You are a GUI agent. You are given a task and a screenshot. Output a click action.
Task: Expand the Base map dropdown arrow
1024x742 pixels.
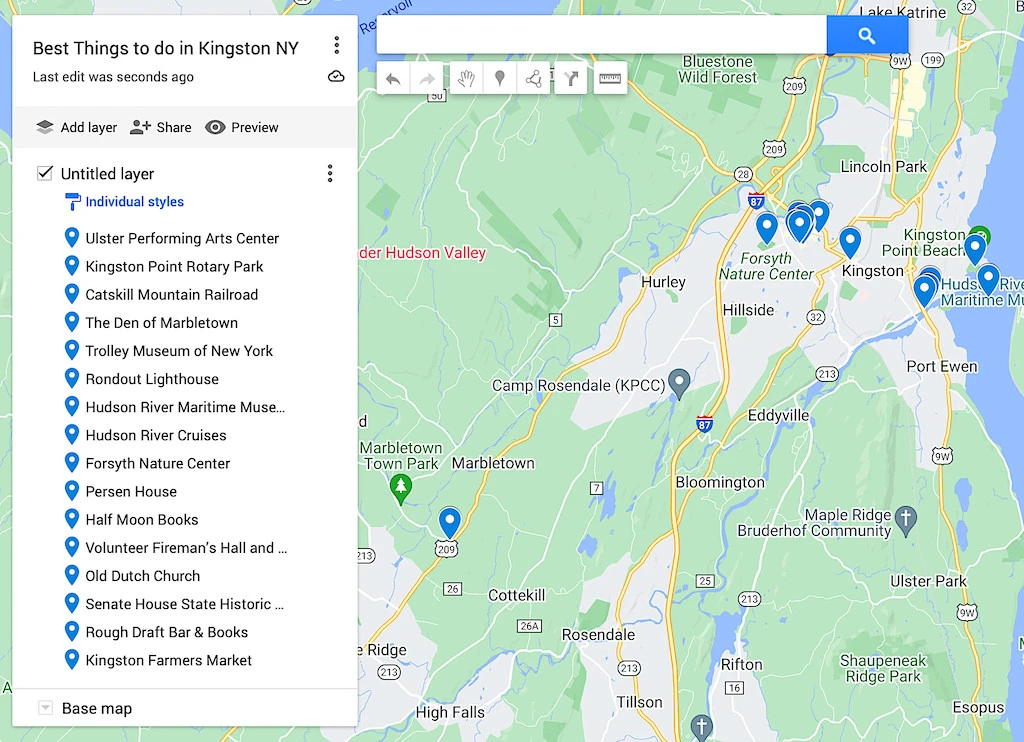(45, 708)
